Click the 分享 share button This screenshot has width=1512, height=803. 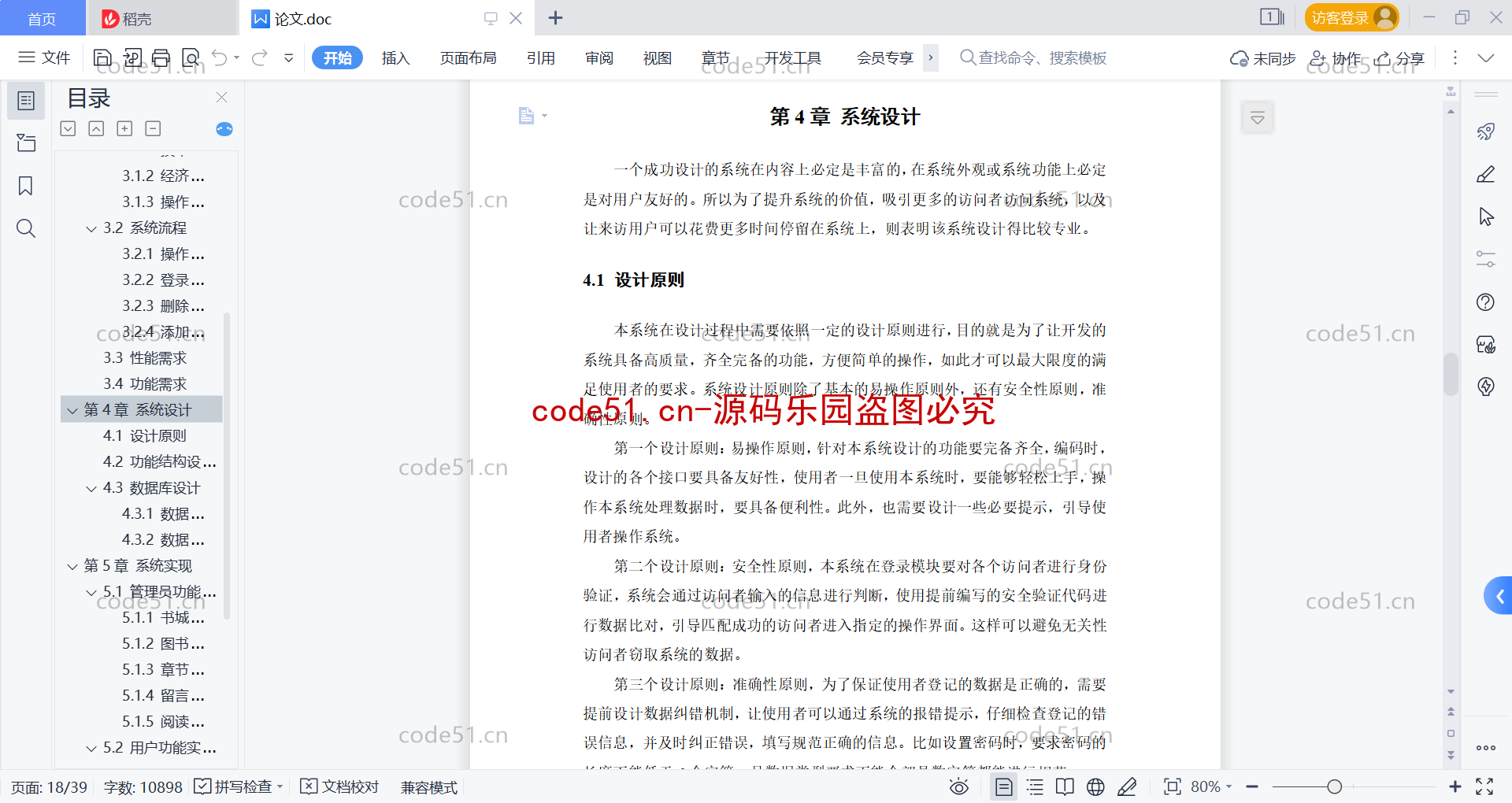(1399, 58)
